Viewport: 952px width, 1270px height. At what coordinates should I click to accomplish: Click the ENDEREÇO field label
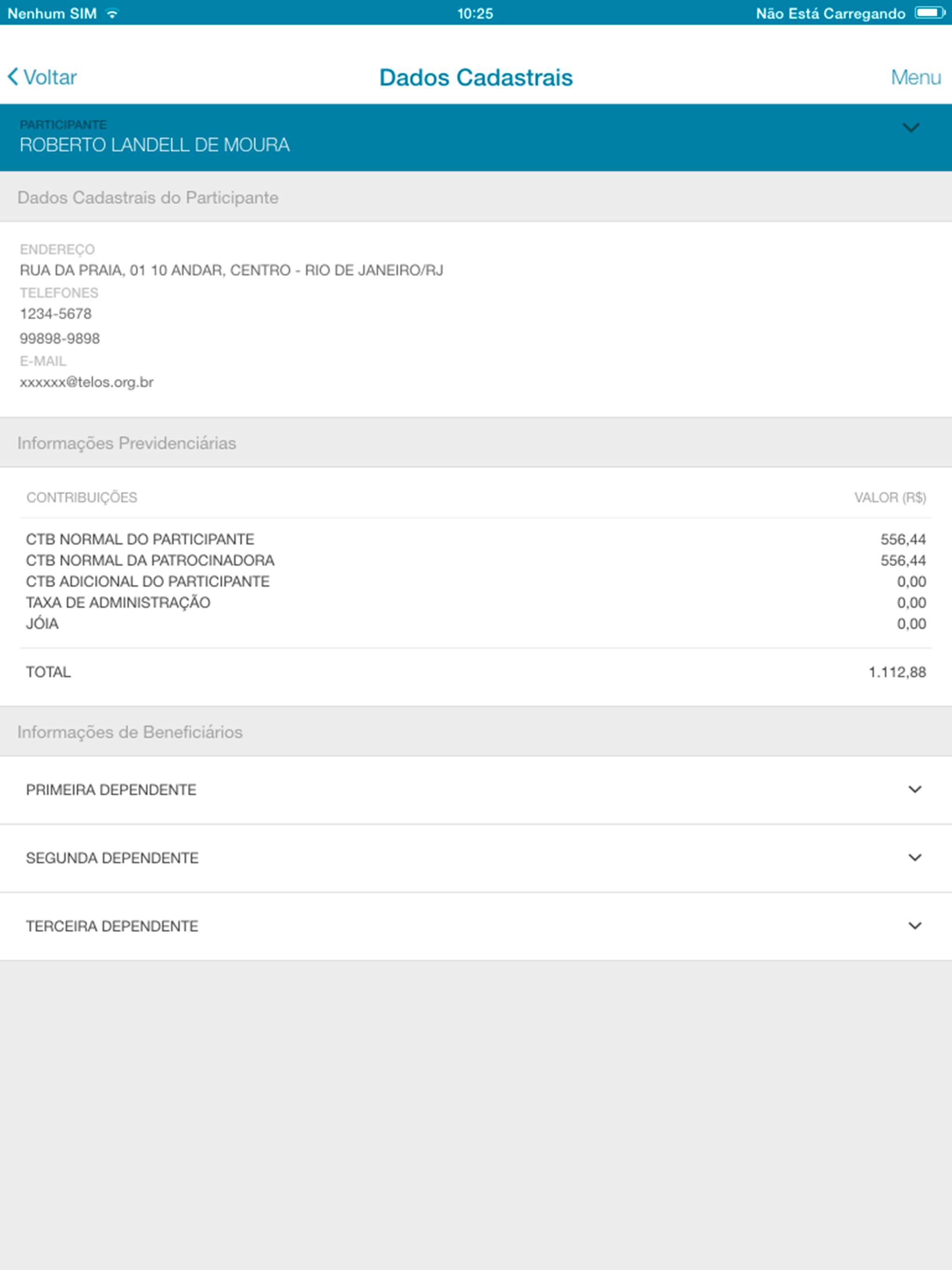pyautogui.click(x=58, y=249)
